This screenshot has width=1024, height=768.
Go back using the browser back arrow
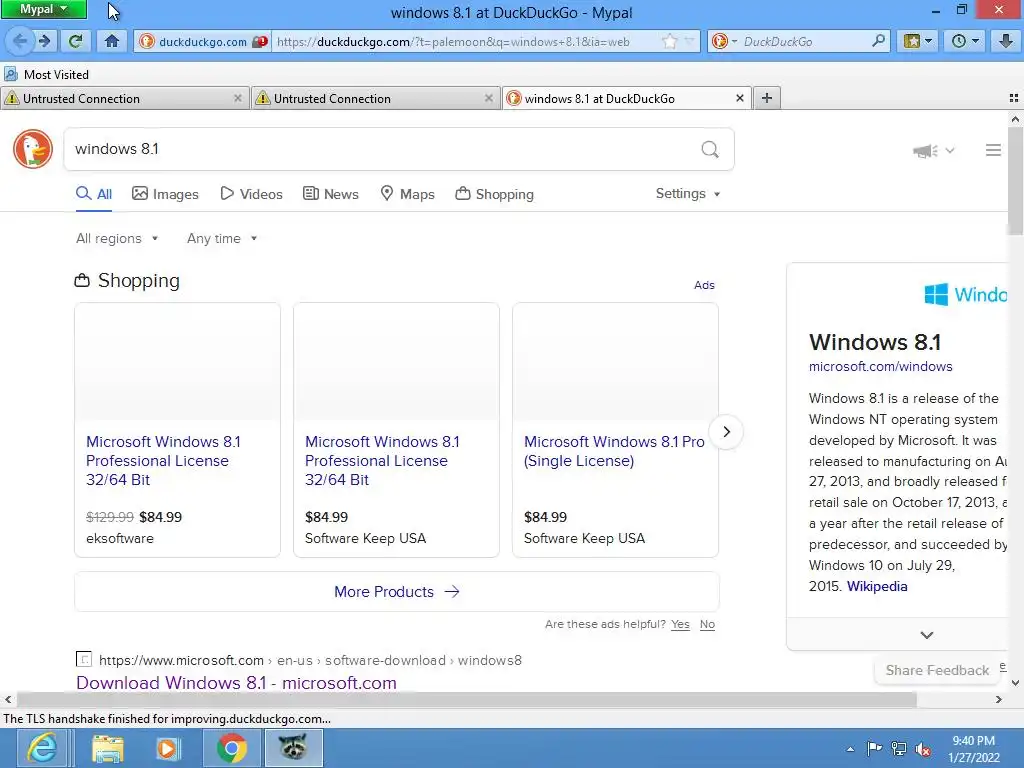pos(20,41)
